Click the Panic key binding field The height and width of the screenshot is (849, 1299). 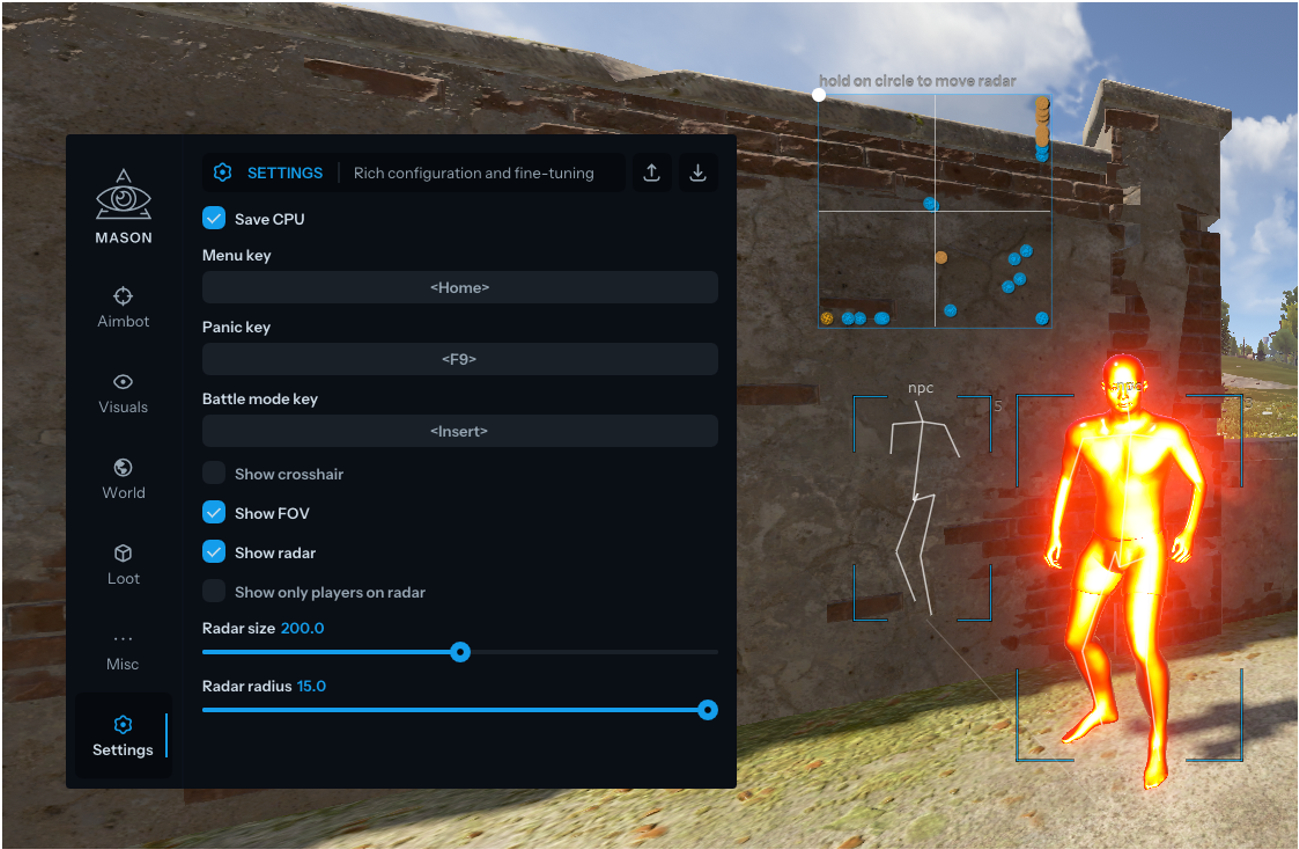pyautogui.click(x=459, y=359)
